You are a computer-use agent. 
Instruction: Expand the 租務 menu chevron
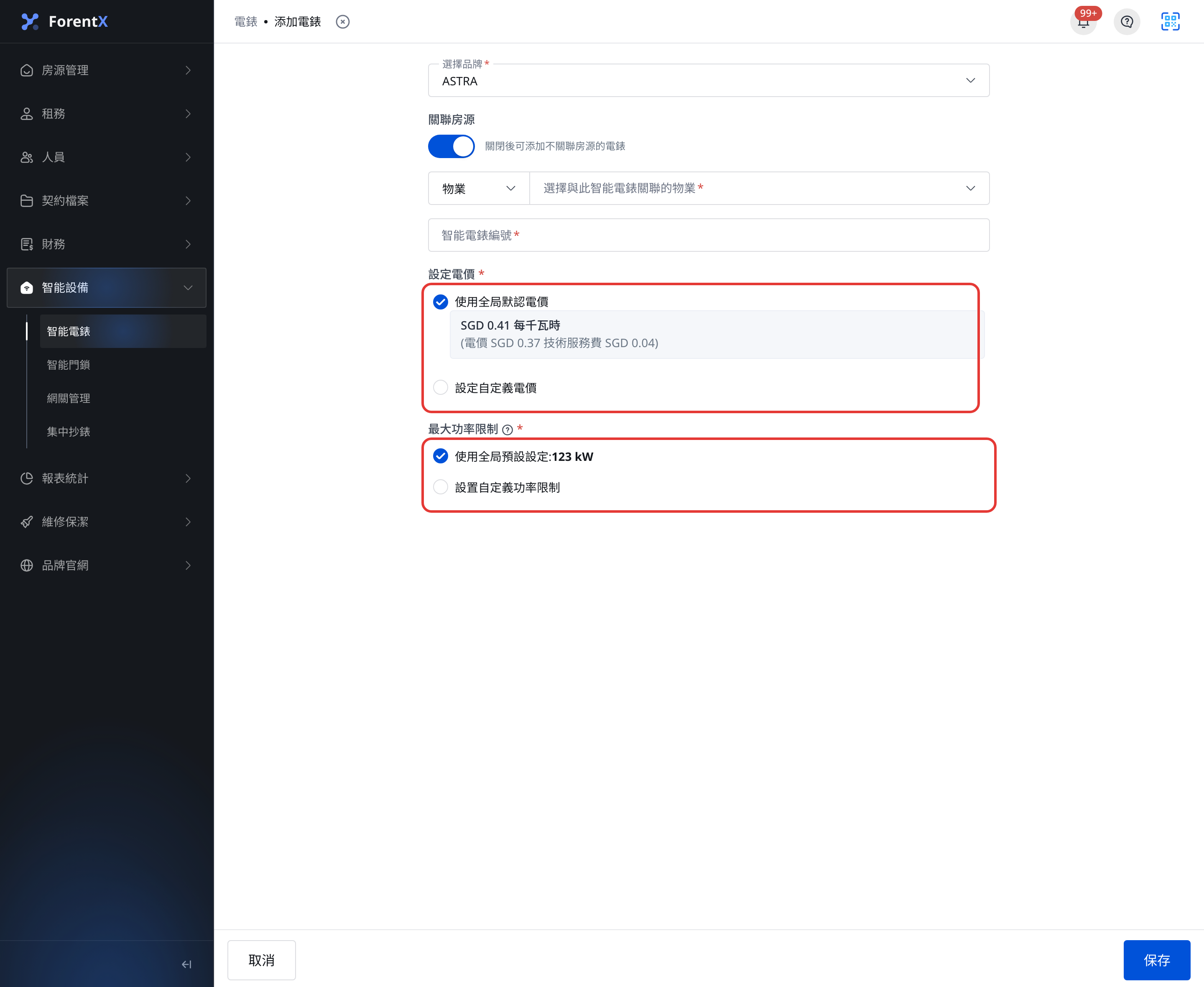coord(188,114)
